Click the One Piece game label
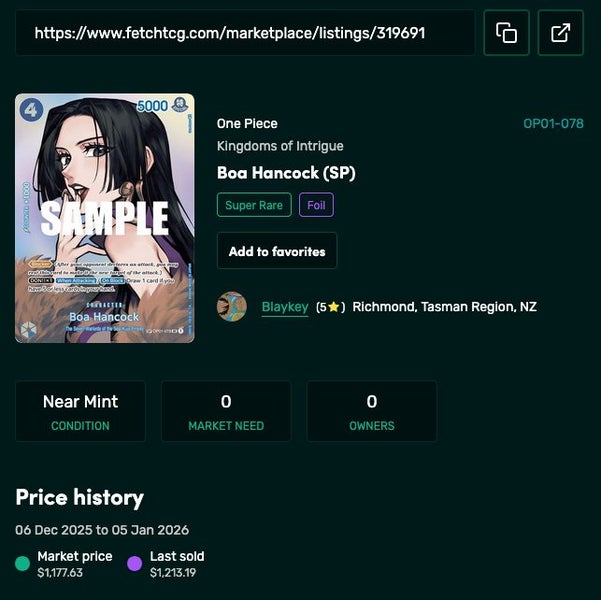The image size is (601, 600). tap(247, 123)
